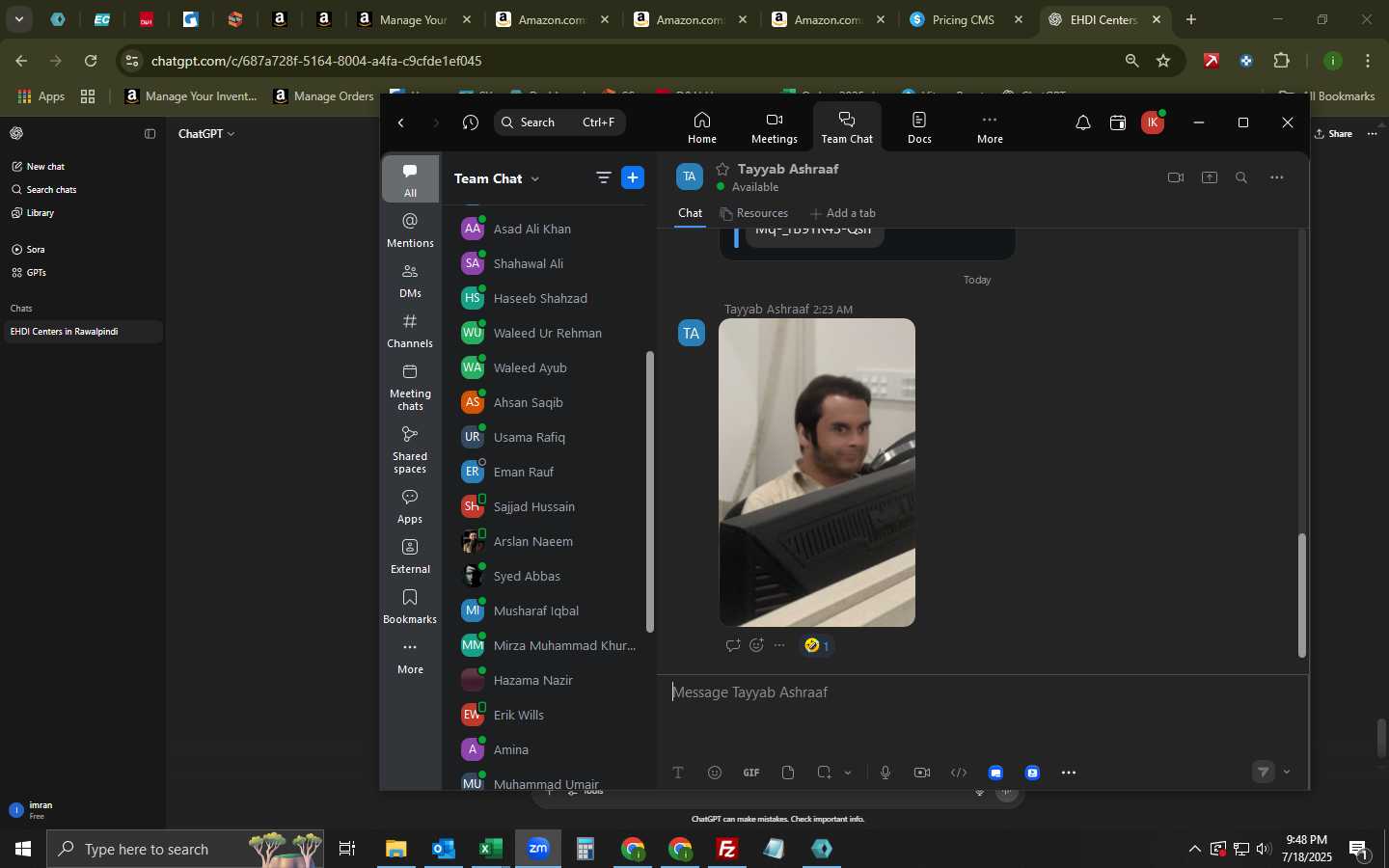
Task: Open chat with Waleed Ur Rehman
Action: (545, 333)
